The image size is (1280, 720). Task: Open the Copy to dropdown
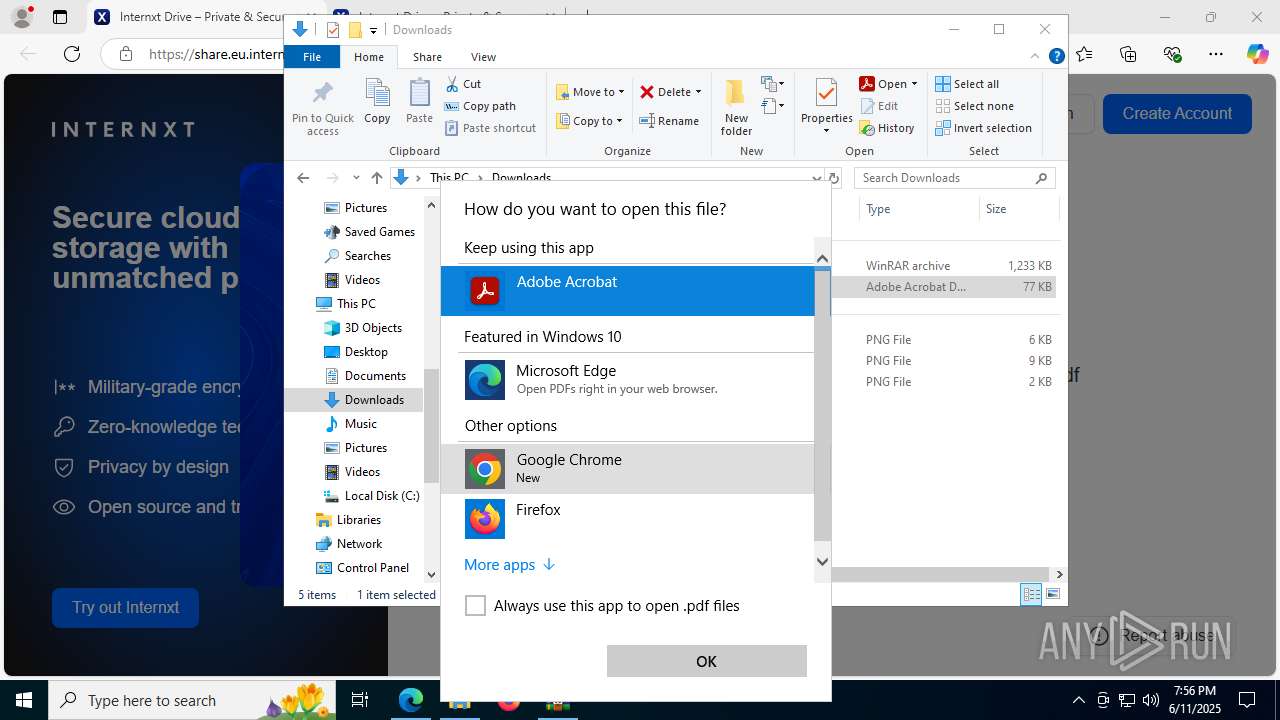click(590, 121)
